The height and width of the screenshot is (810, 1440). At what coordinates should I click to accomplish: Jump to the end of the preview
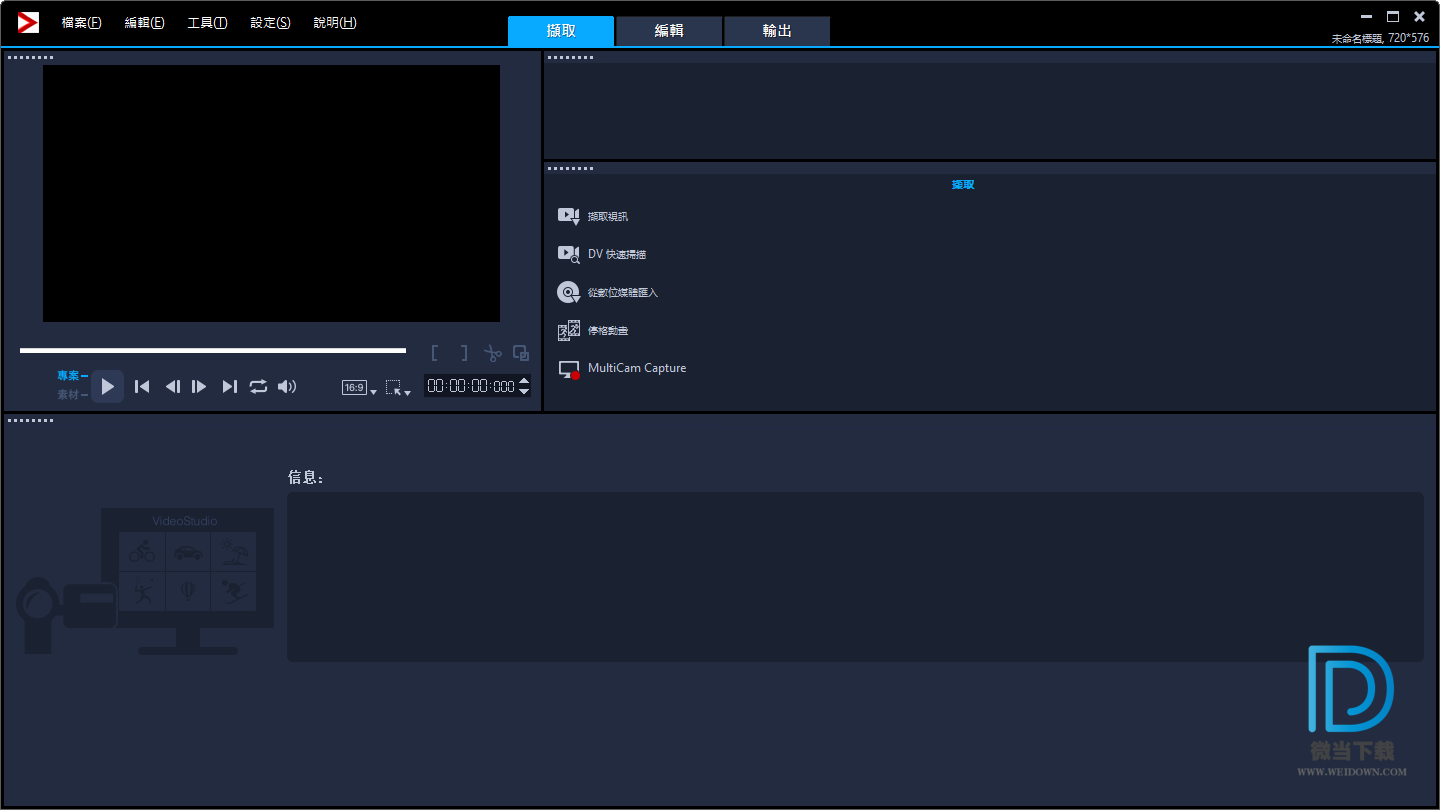pyautogui.click(x=230, y=386)
